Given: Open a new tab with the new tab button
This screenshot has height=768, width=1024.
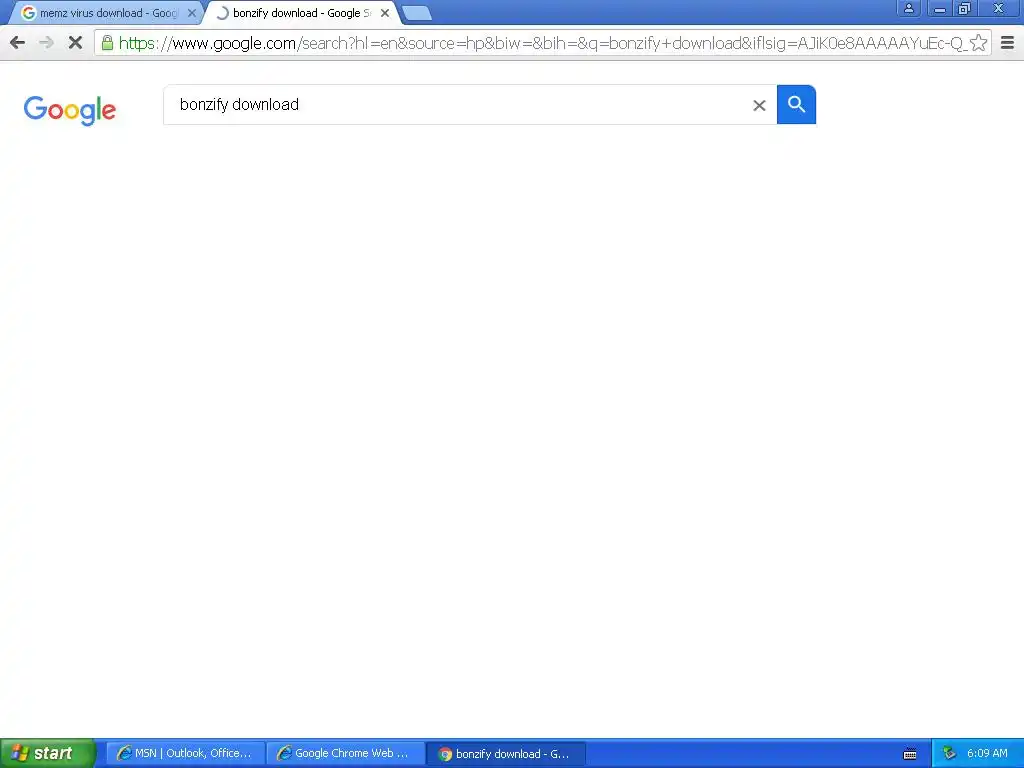Looking at the screenshot, I should (x=416, y=13).
